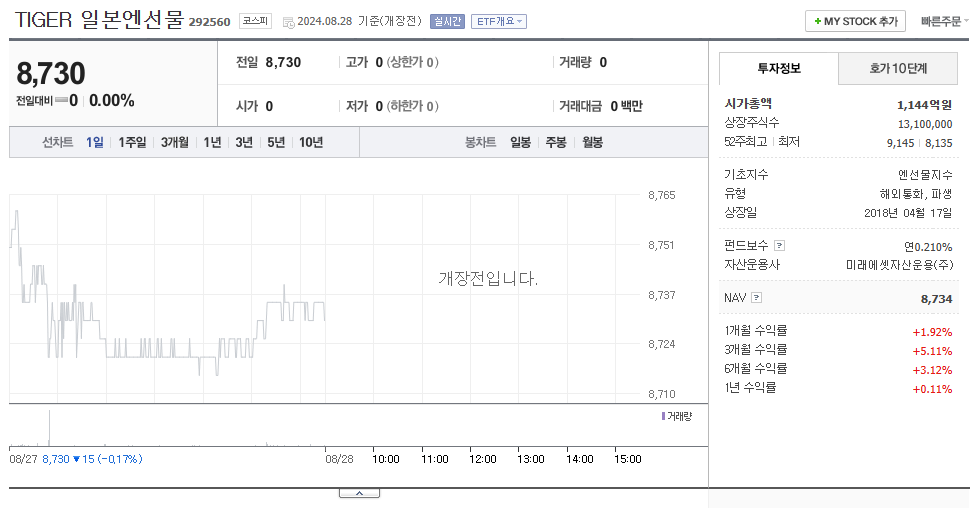Click the 상장주식수 value 13,100,000
Viewport: 977px width, 508px height.
pyautogui.click(x=925, y=124)
